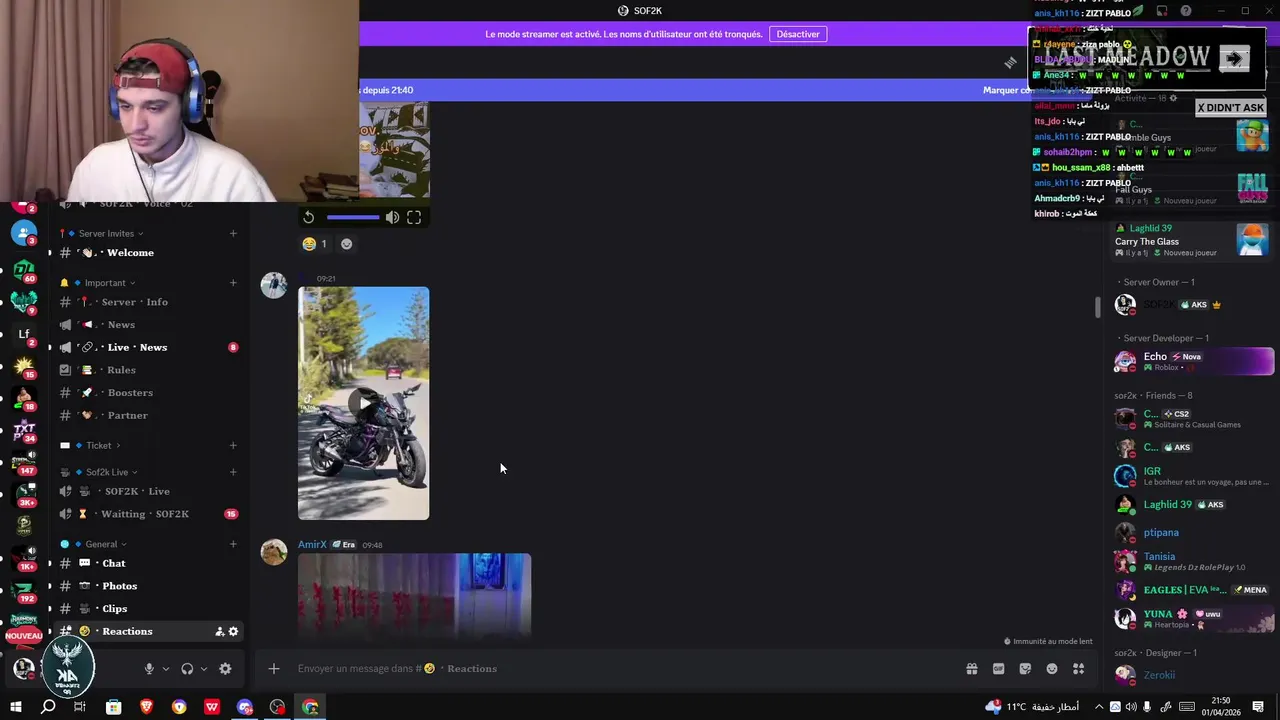This screenshot has width=1280, height=720.
Task: Open the Server Info channel
Action: click(x=150, y=302)
